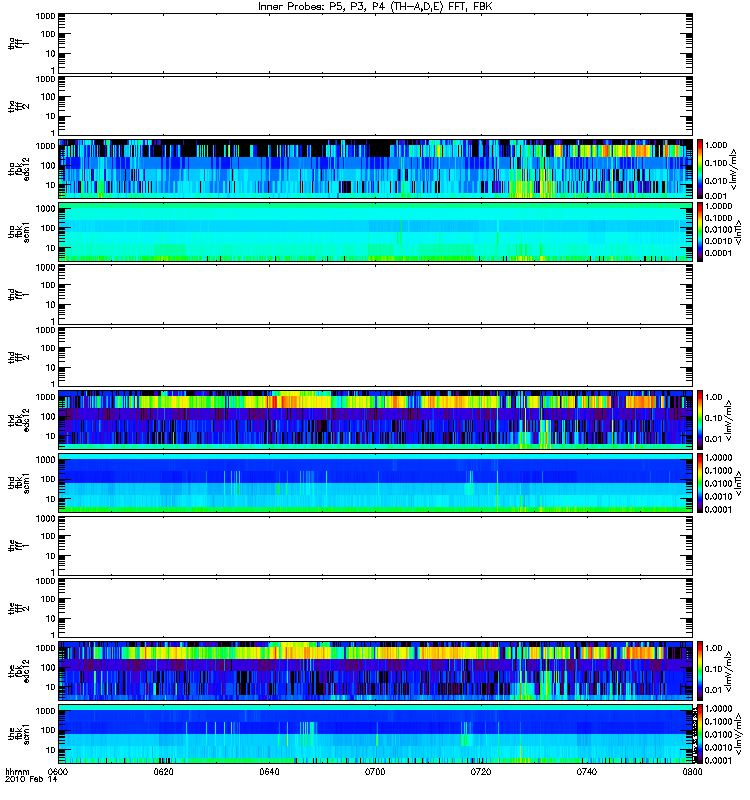Click the color bar beside the fbk edc12
The height and width of the screenshot is (800, 750).
[x=700, y=671]
